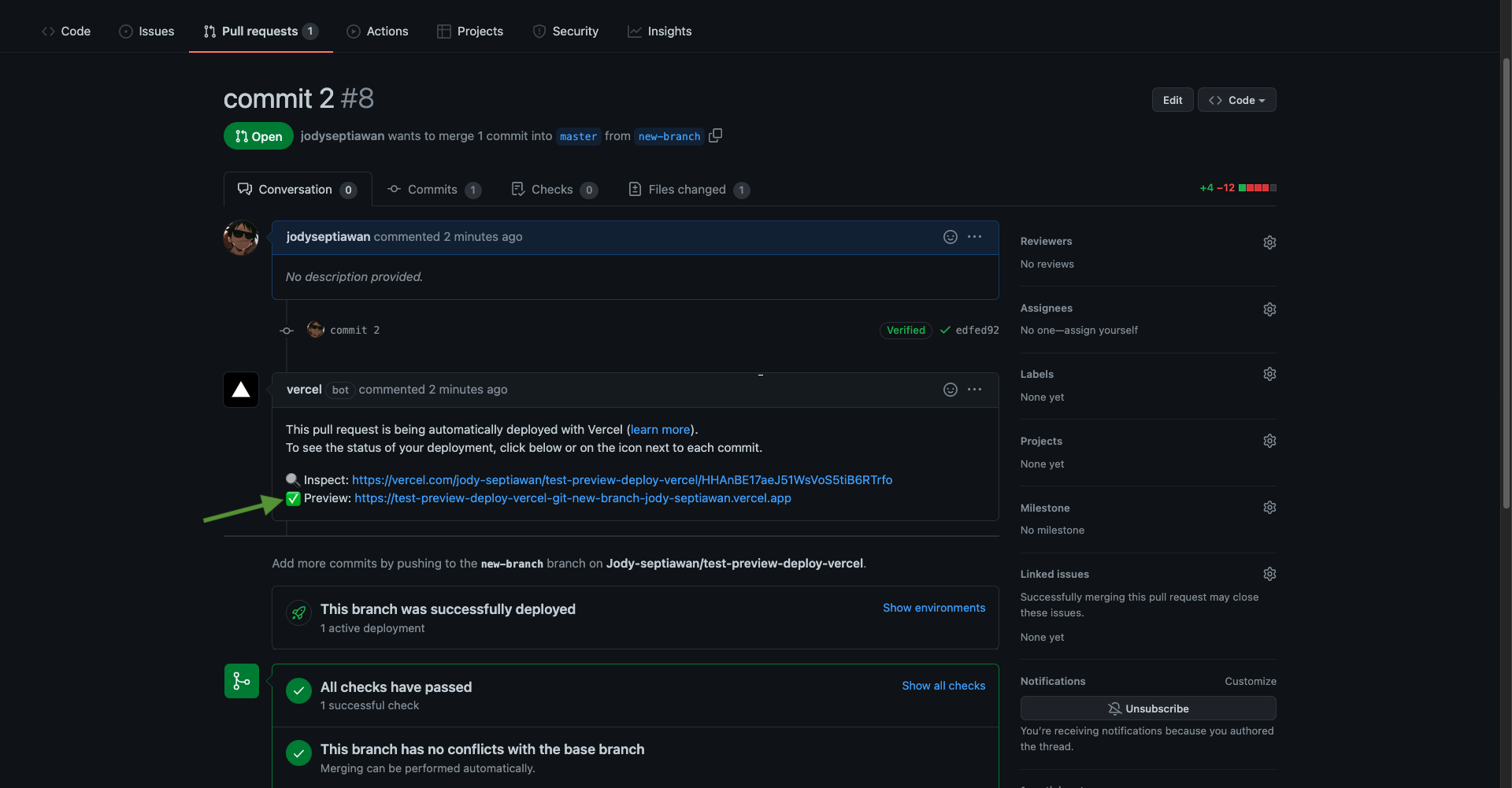Screen dimensions: 1512x788
Task: Add emoji reaction to vercel bot comment
Action: [x=950, y=390]
